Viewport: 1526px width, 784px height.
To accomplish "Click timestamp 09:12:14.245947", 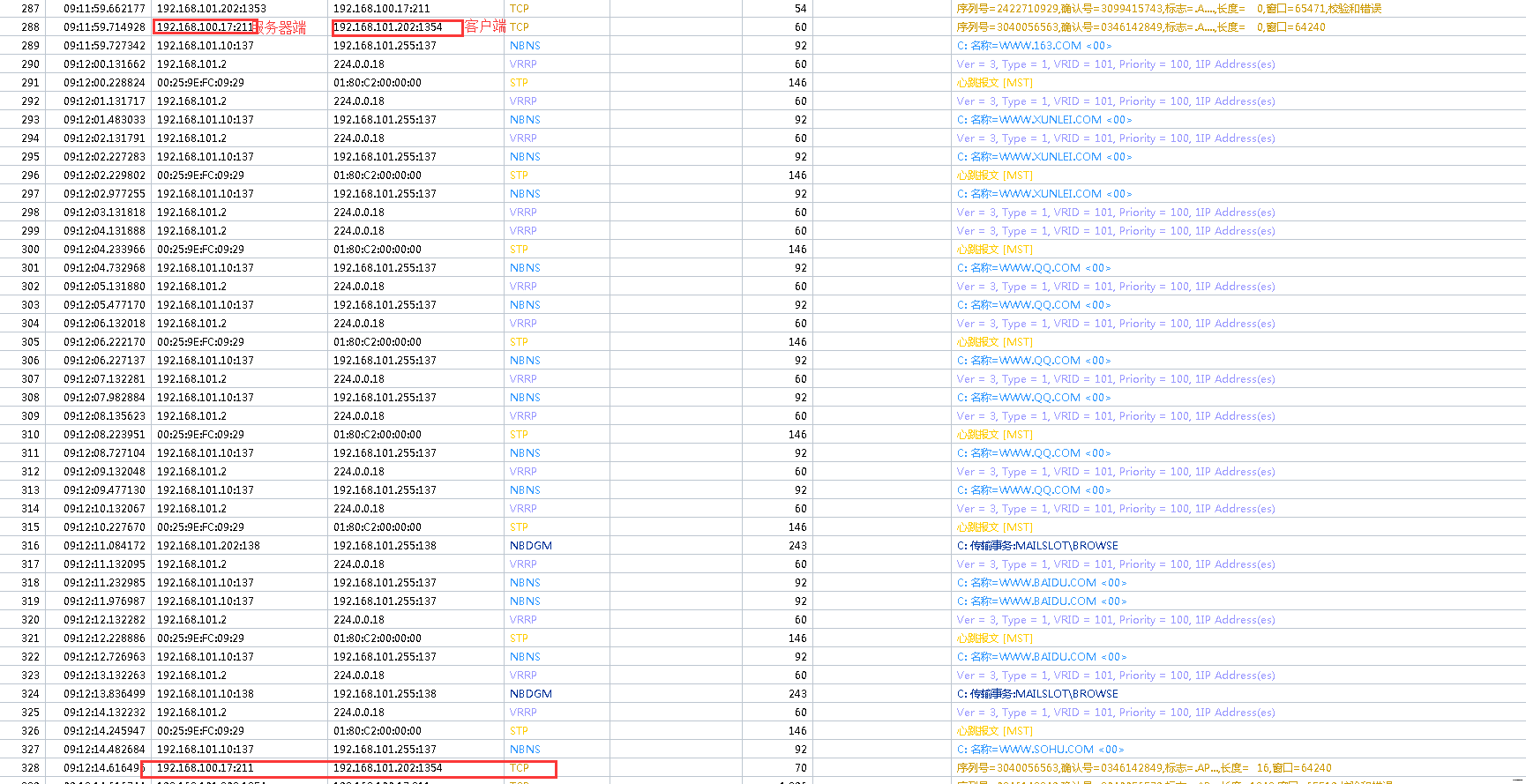I will coord(104,731).
